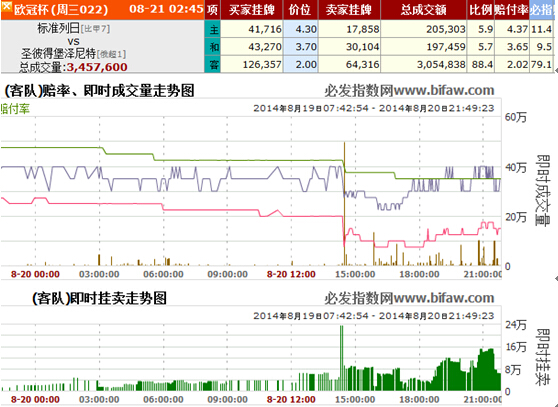Image resolution: width=558 pixels, height=407 pixels.
Task: Click the 24万 axis label on the sell-listing chart
Action: pos(515,324)
